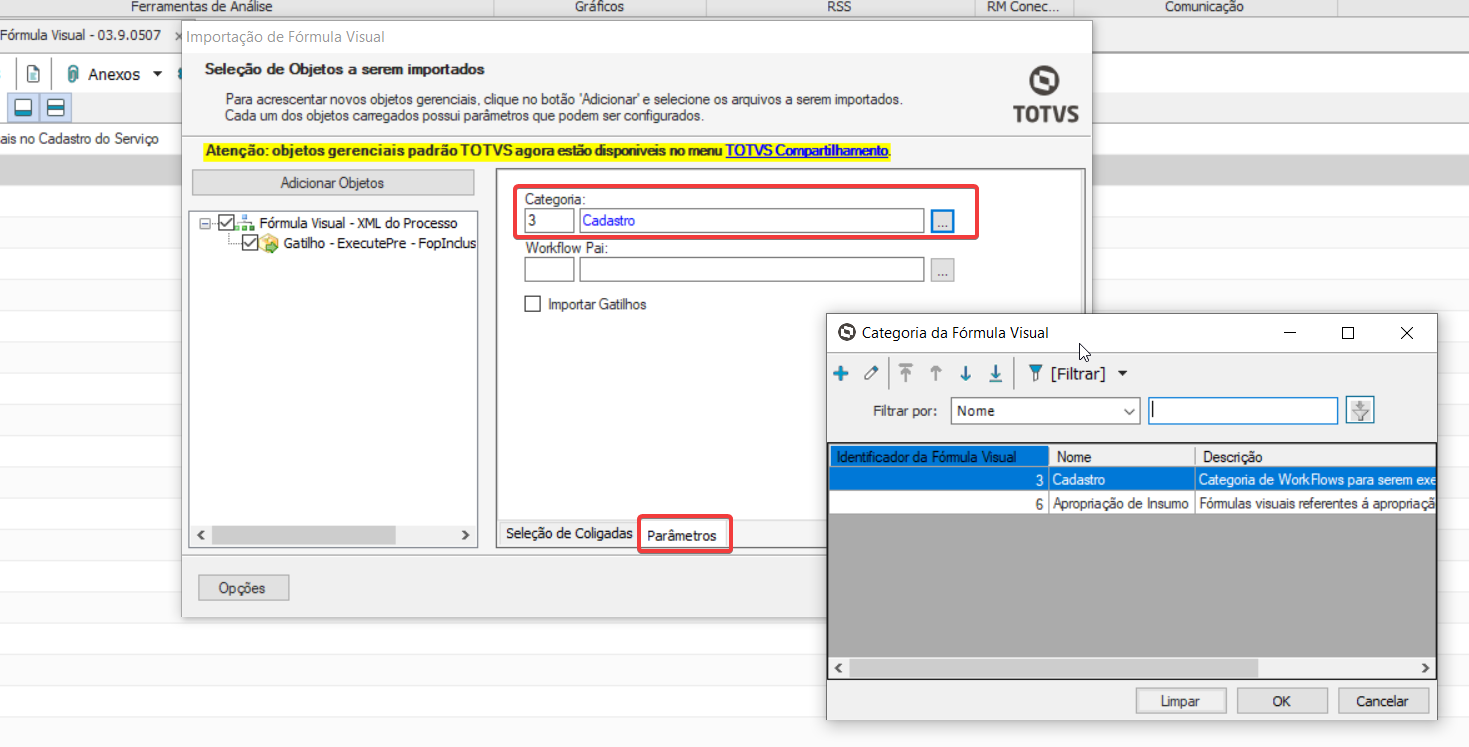Select the Apropriação de Insumo row
Image resolution: width=1469 pixels, height=747 pixels.
pos(1132,504)
